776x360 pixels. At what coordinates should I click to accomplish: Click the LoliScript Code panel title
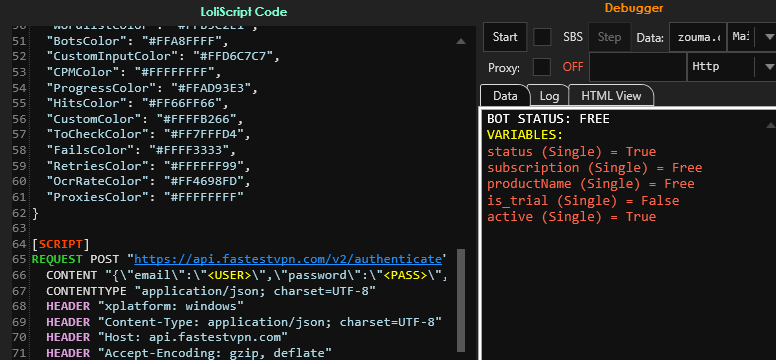click(243, 11)
